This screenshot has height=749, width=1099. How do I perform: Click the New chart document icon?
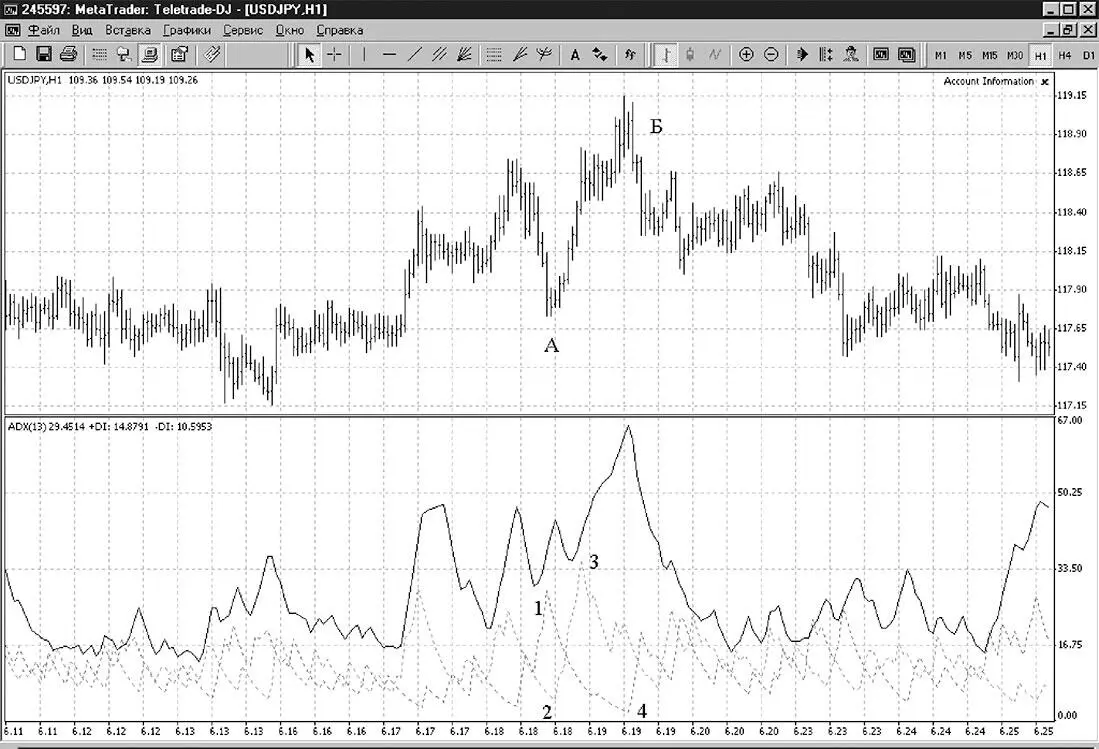tap(20, 54)
